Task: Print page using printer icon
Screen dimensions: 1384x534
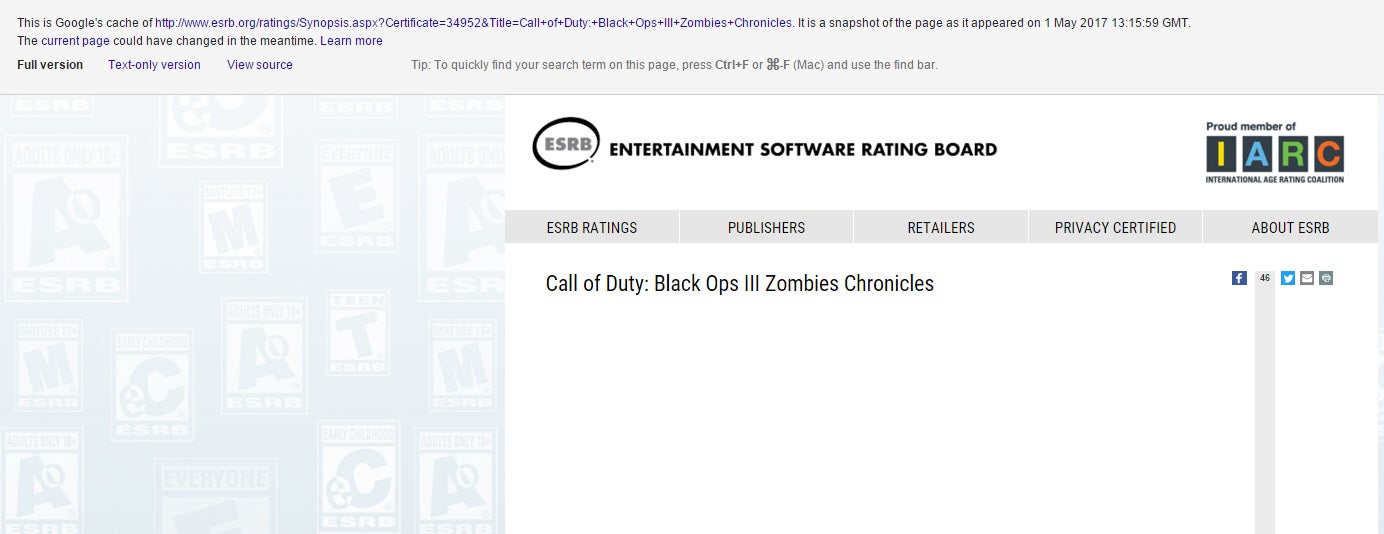Action: pyautogui.click(x=1326, y=278)
